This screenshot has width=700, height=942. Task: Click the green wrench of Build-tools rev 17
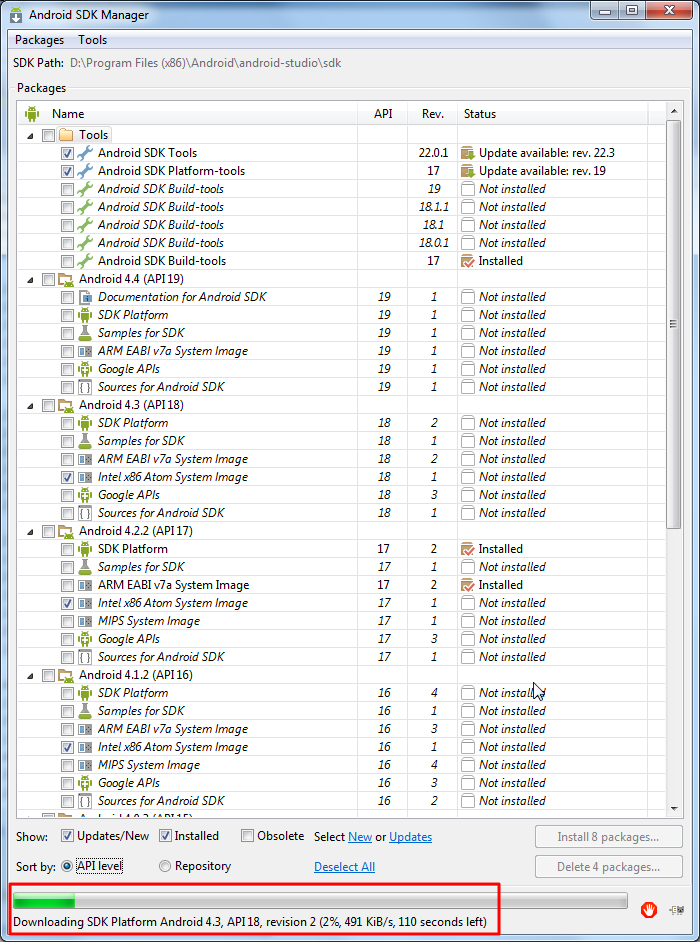[x=85, y=261]
